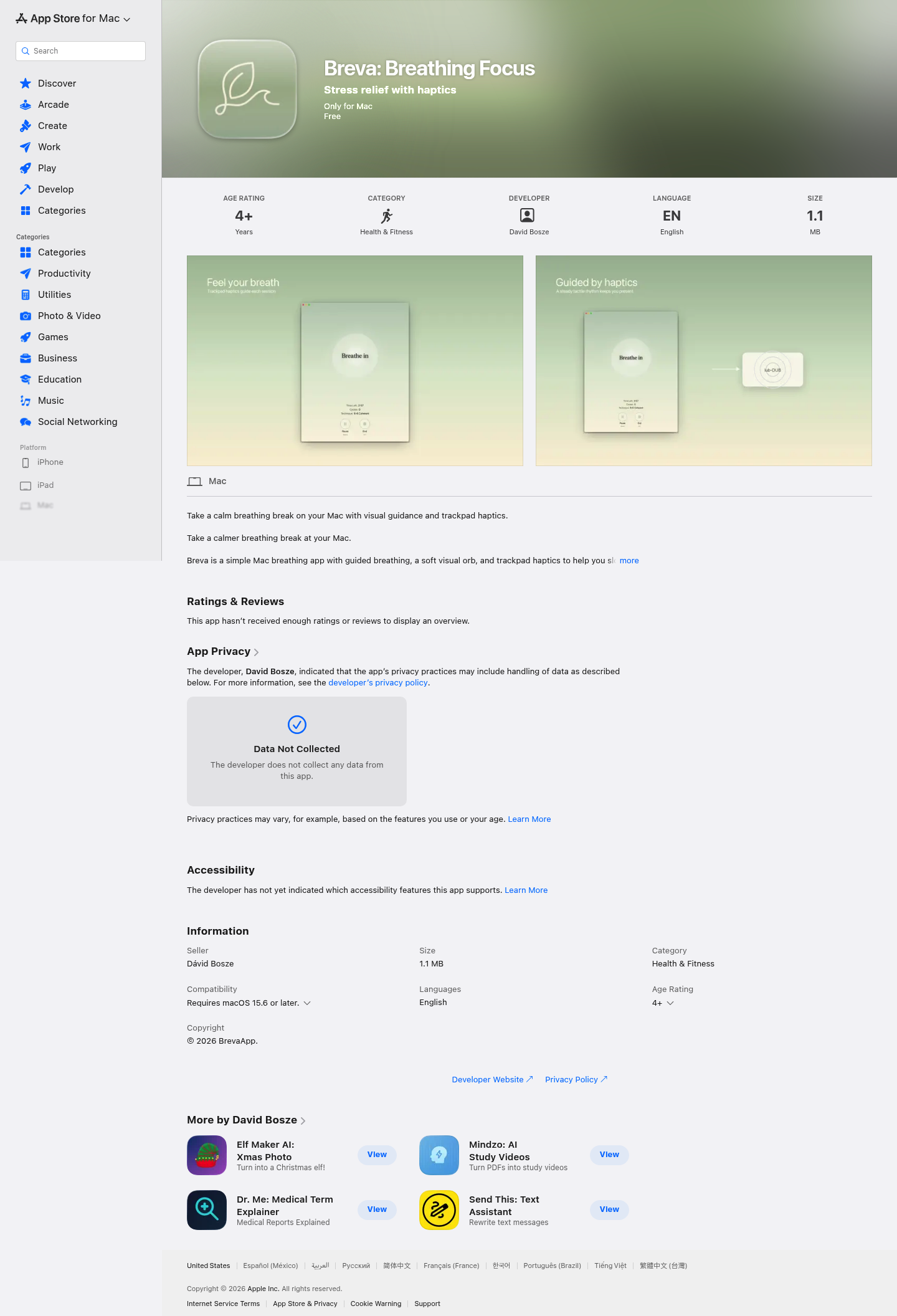The height and width of the screenshot is (1316, 897).
Task: Expand description with the more link
Action: 629,561
